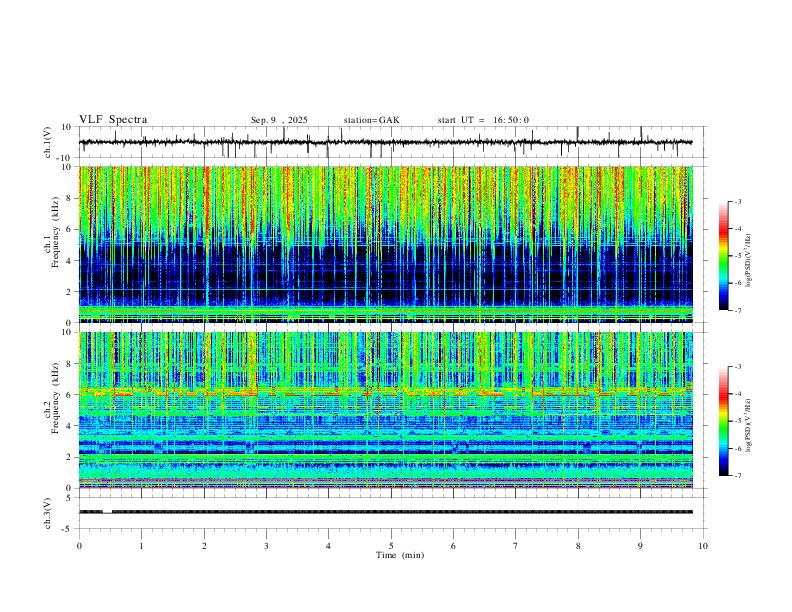792x612 pixels.
Task: Click the time axis tick label 7
Action: point(516,546)
